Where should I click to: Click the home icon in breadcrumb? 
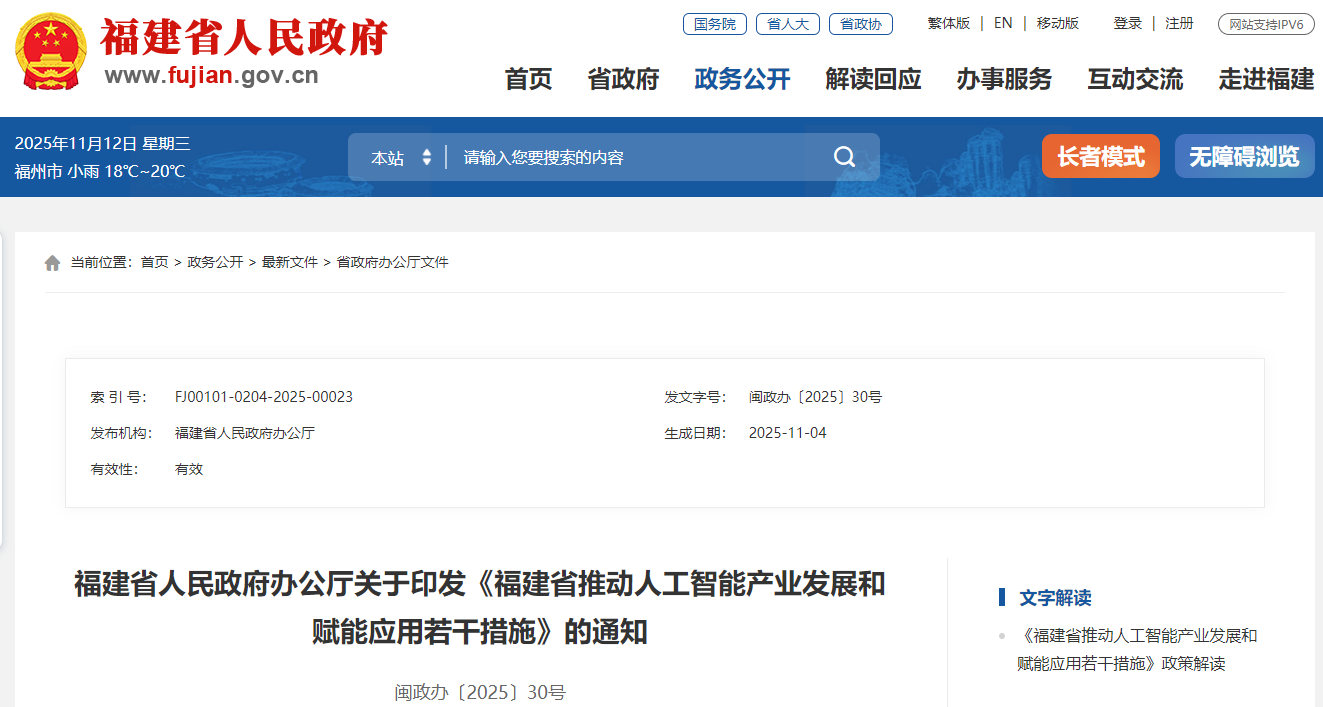(53, 263)
